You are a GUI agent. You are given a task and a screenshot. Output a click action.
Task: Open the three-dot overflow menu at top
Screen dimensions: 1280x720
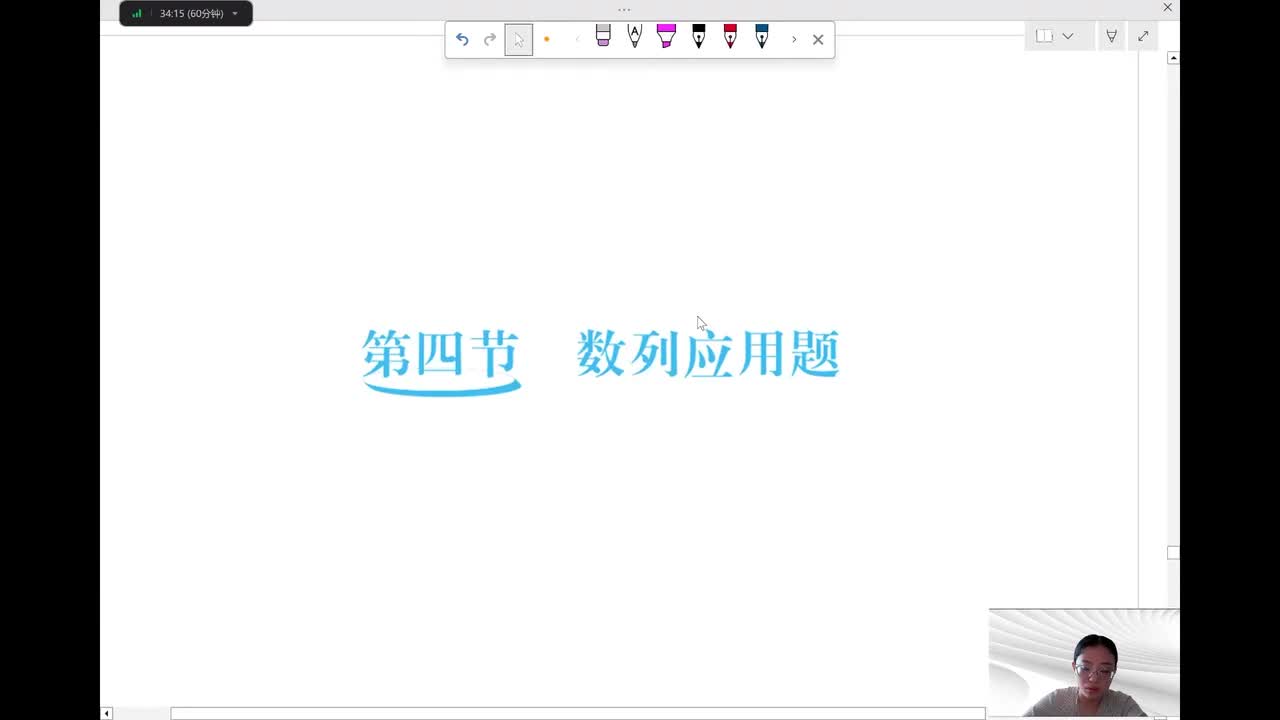pos(624,9)
